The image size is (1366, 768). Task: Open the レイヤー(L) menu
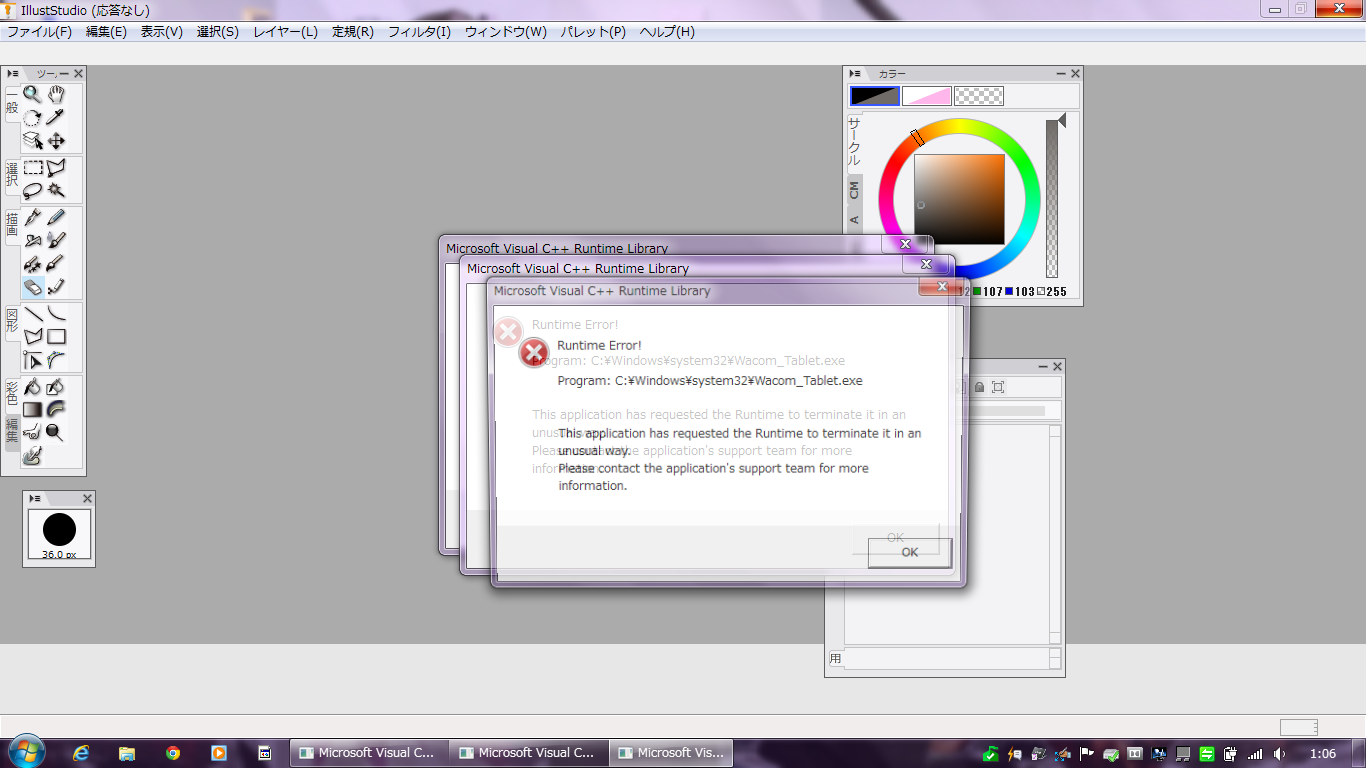tap(285, 32)
